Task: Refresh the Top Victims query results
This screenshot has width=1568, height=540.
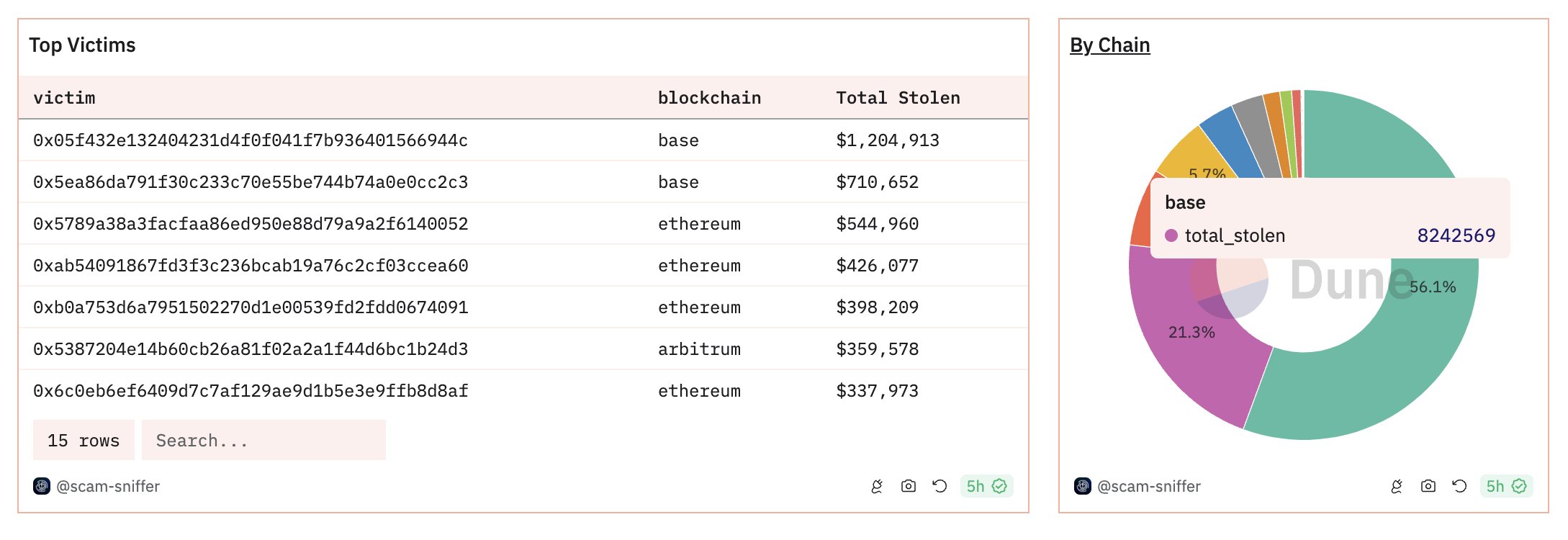Action: pyautogui.click(x=940, y=487)
